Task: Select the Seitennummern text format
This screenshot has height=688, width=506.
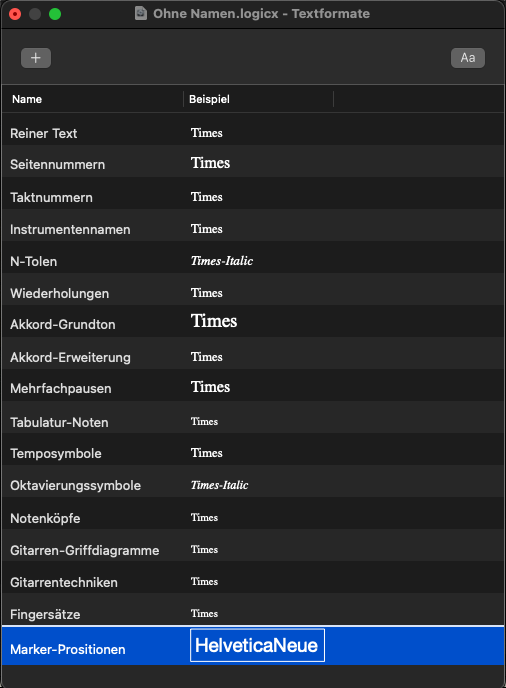Action: pyautogui.click(x=253, y=164)
